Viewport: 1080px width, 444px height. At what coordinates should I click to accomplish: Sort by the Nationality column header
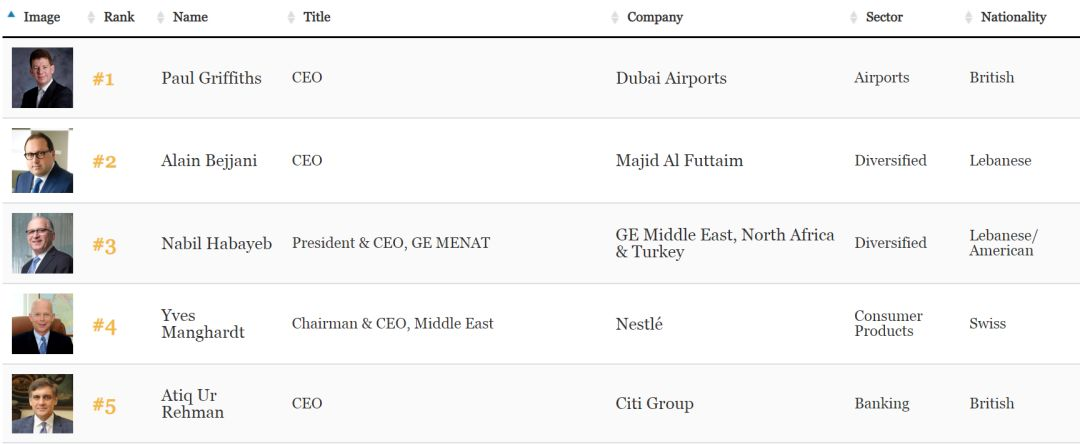click(1013, 17)
